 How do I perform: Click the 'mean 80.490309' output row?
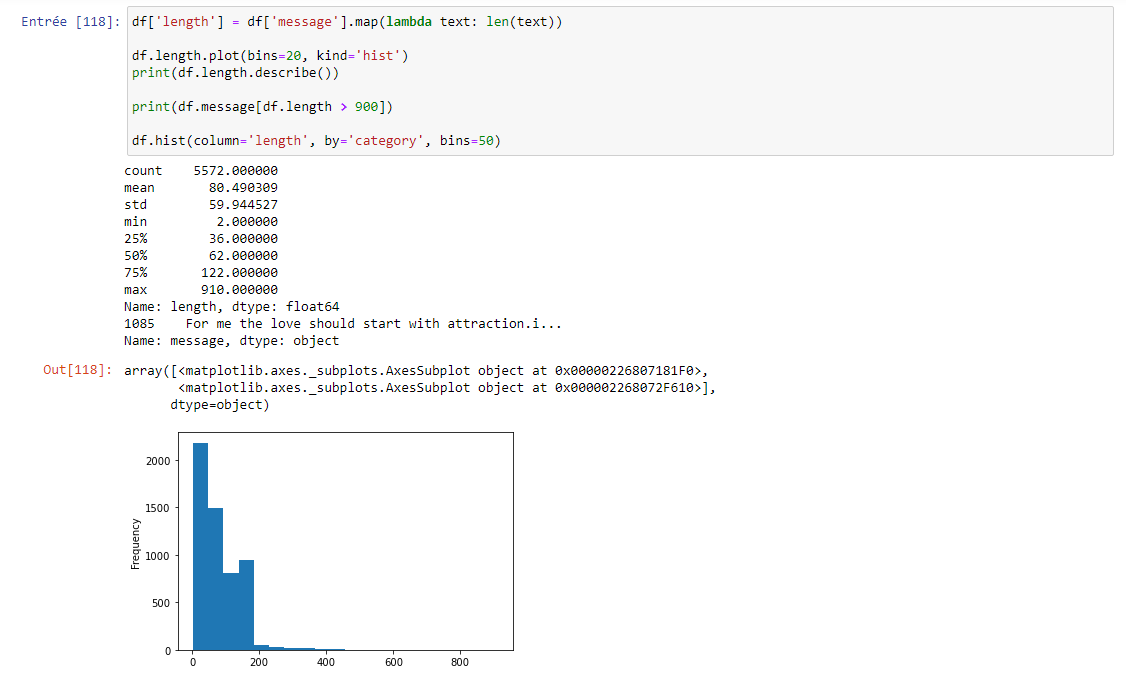click(200, 188)
